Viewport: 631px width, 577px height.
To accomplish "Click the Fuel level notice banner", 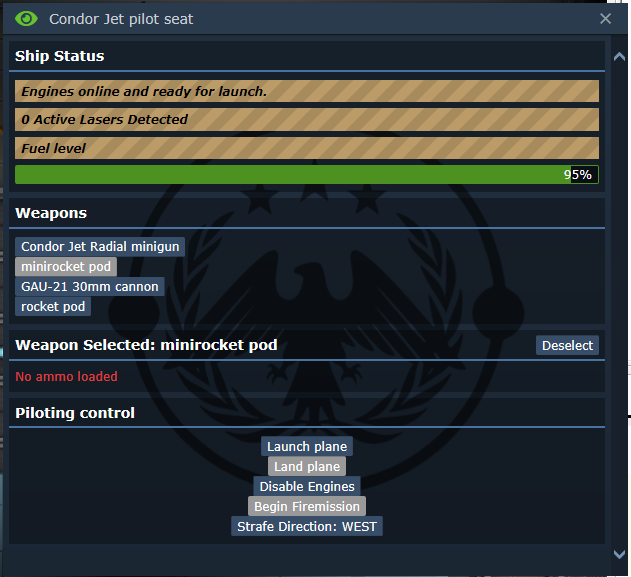I will [x=307, y=148].
